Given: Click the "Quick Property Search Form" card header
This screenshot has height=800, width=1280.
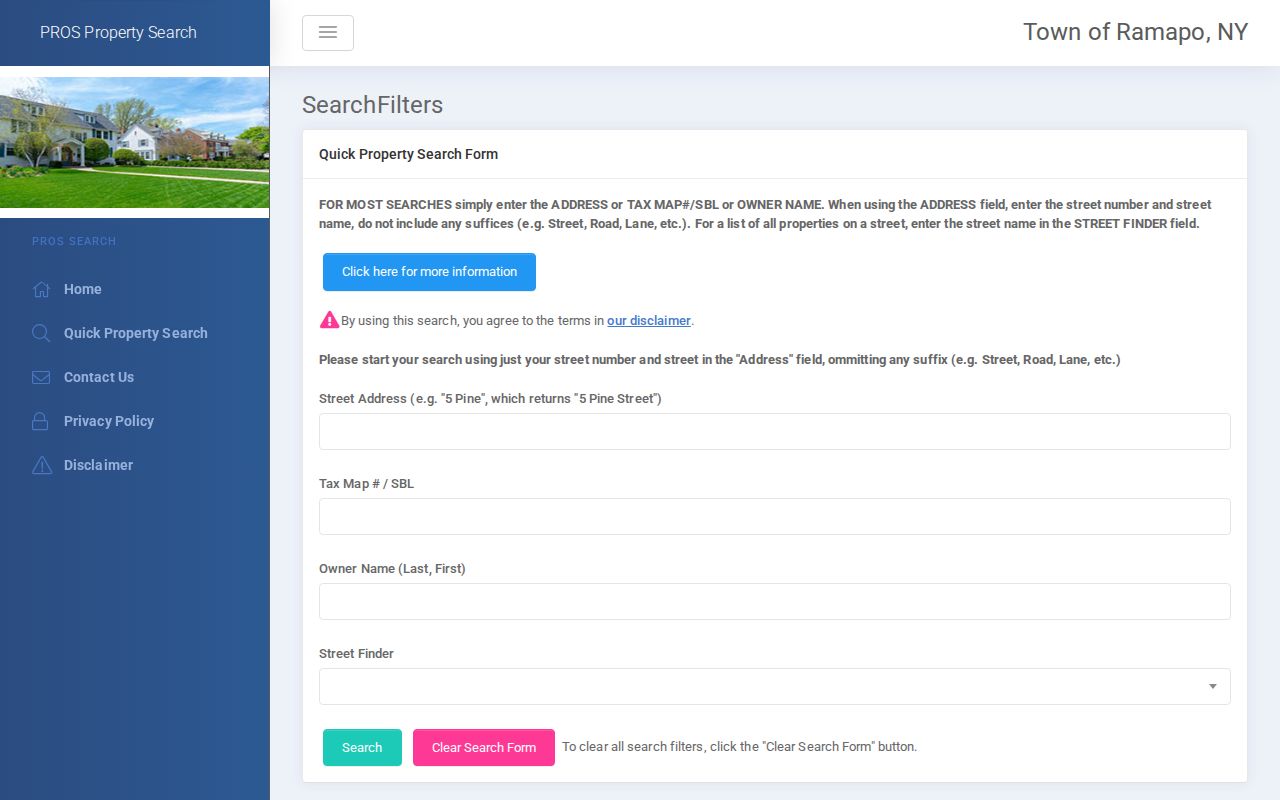Looking at the screenshot, I should [x=408, y=154].
